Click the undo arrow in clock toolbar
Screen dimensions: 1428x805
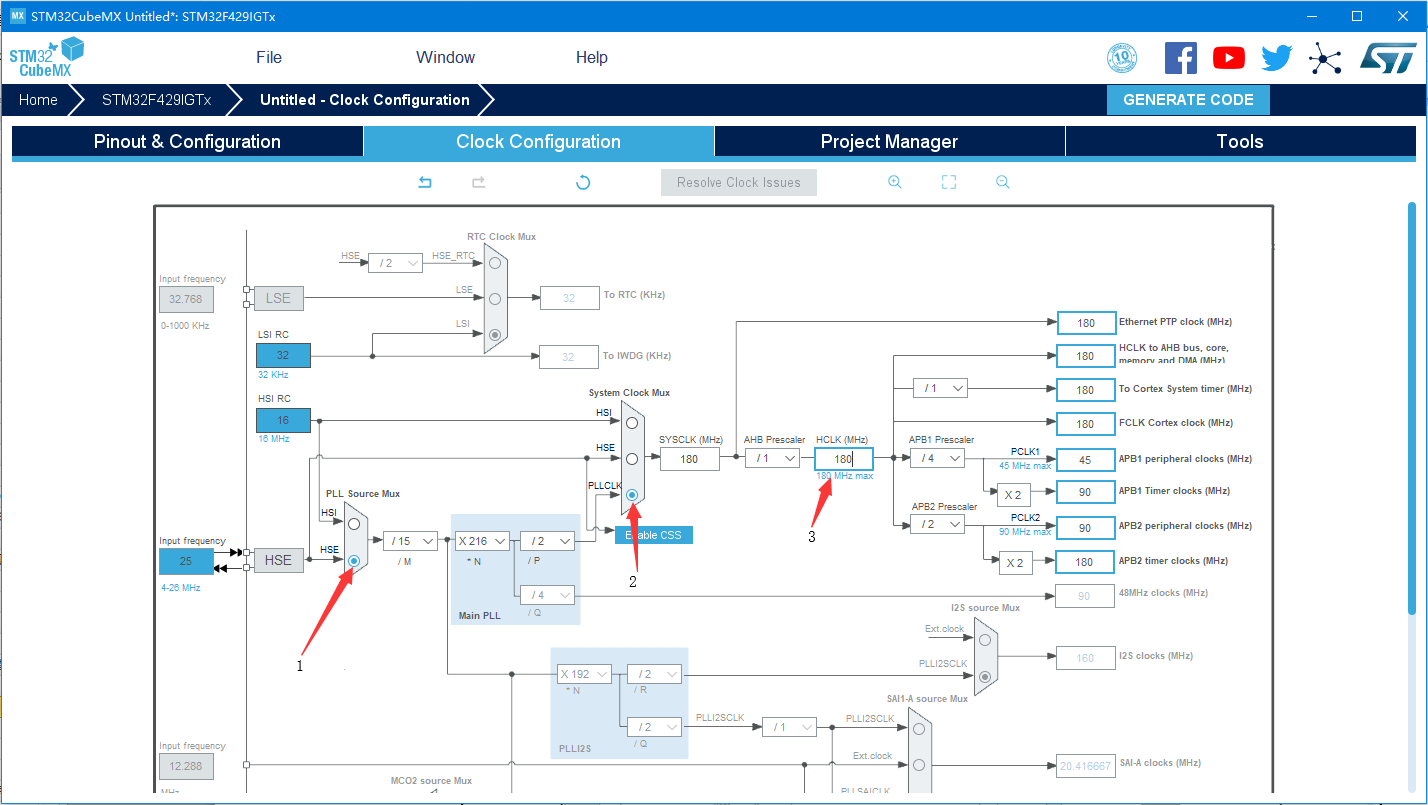pyautogui.click(x=425, y=182)
